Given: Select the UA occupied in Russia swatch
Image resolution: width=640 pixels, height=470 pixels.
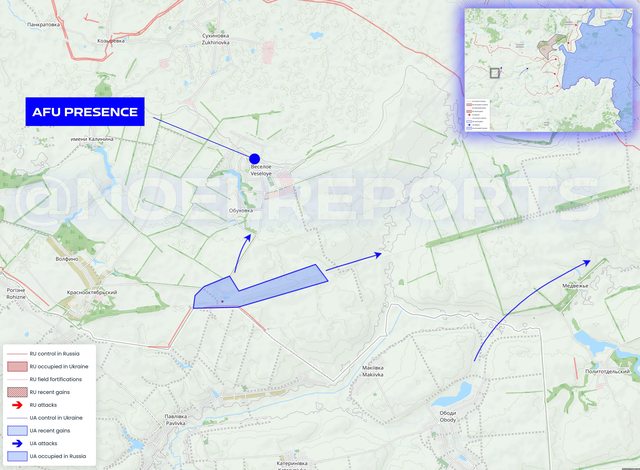Looking at the screenshot, I should pyautogui.click(x=17, y=456).
